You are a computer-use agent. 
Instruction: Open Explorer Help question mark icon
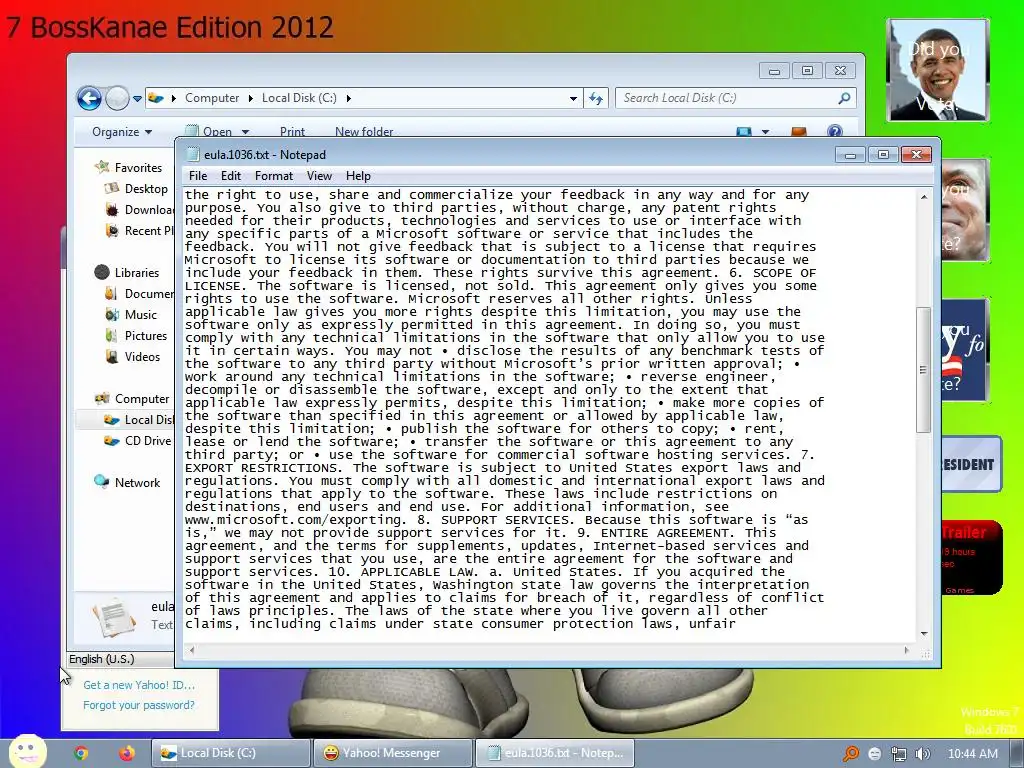coord(835,131)
